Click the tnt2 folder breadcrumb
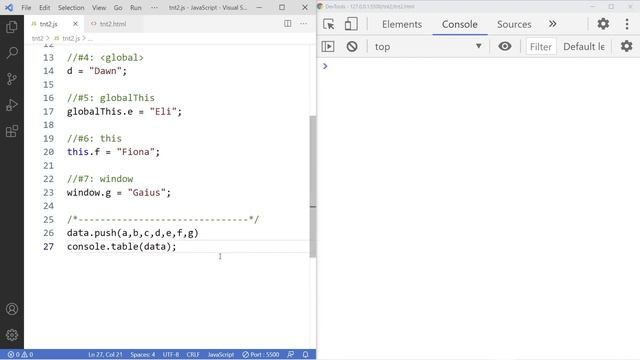This screenshot has width=640, height=360. 37,38
